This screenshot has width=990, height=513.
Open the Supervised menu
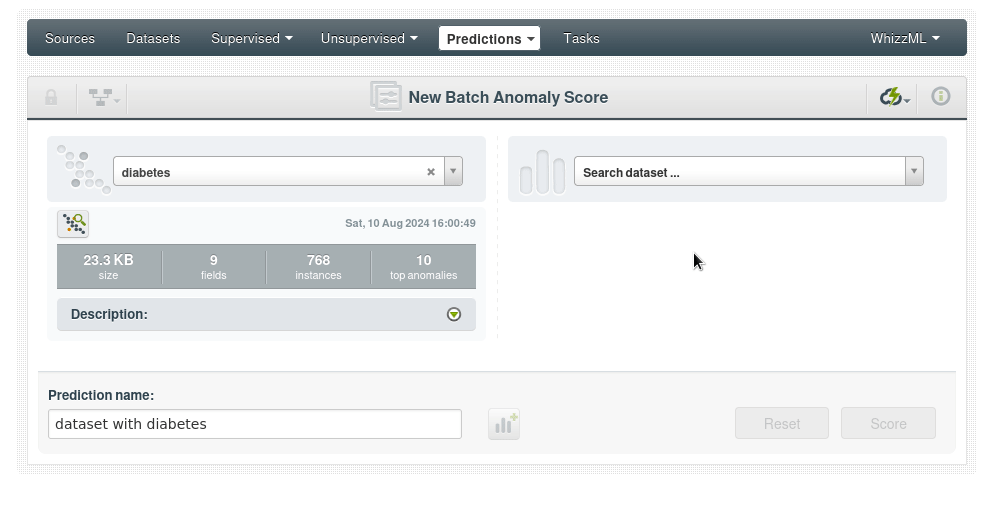(x=251, y=38)
